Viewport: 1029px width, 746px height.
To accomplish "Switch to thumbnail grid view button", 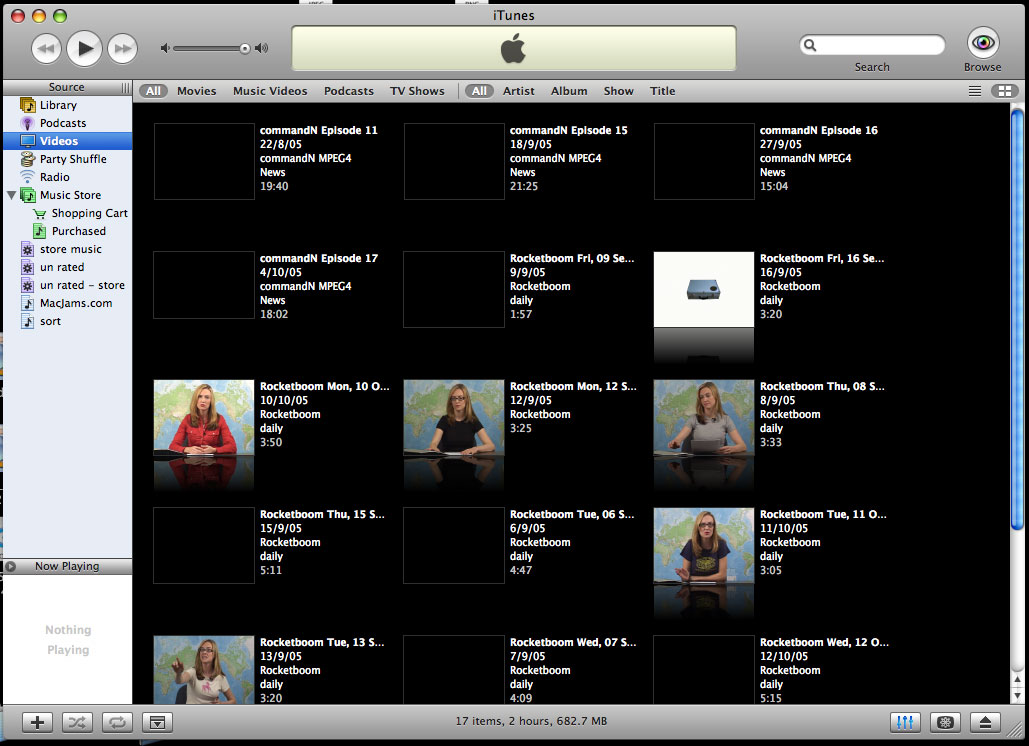I will coord(1005,91).
